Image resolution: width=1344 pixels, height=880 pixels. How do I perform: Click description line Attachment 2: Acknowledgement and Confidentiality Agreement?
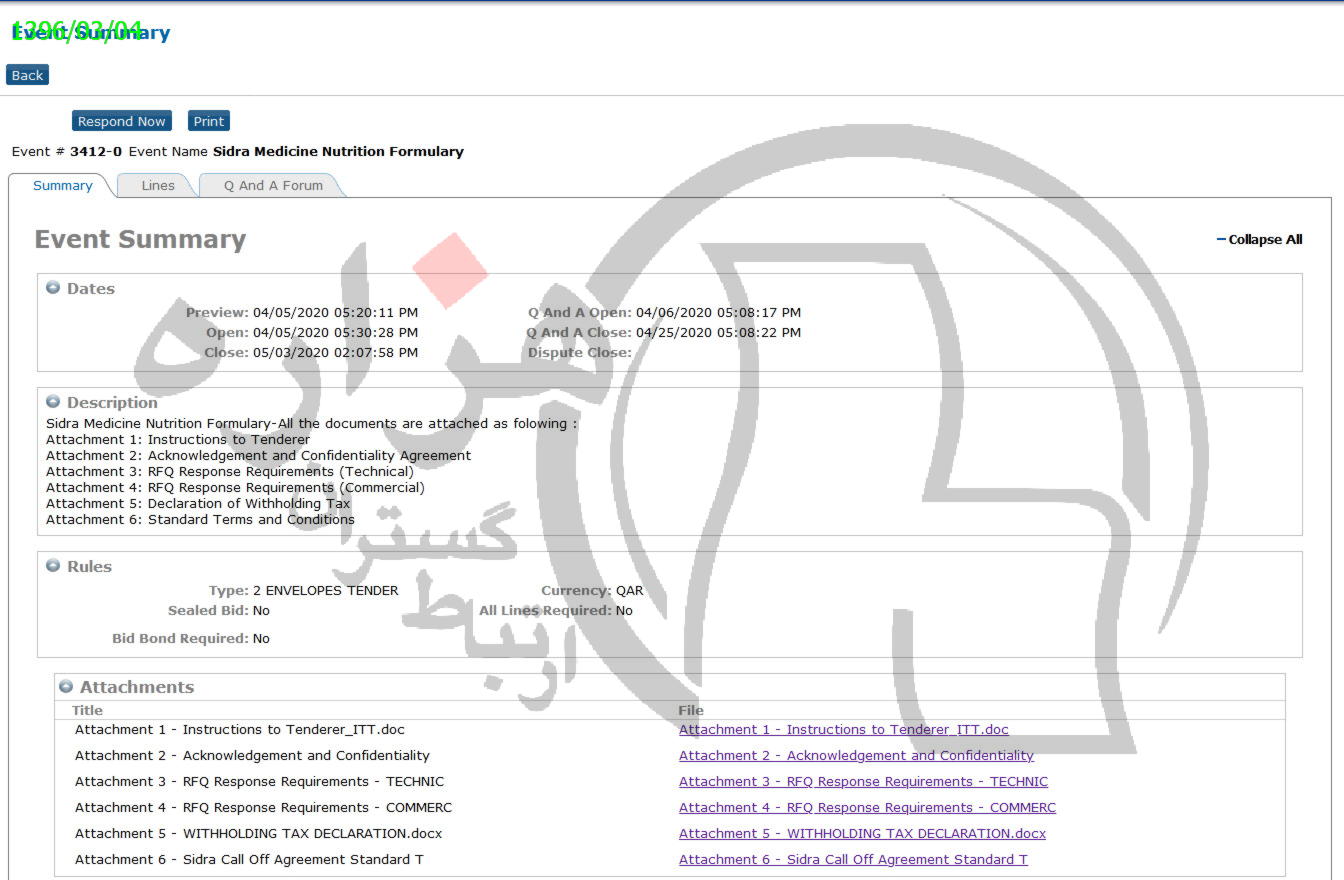[x=259, y=456]
